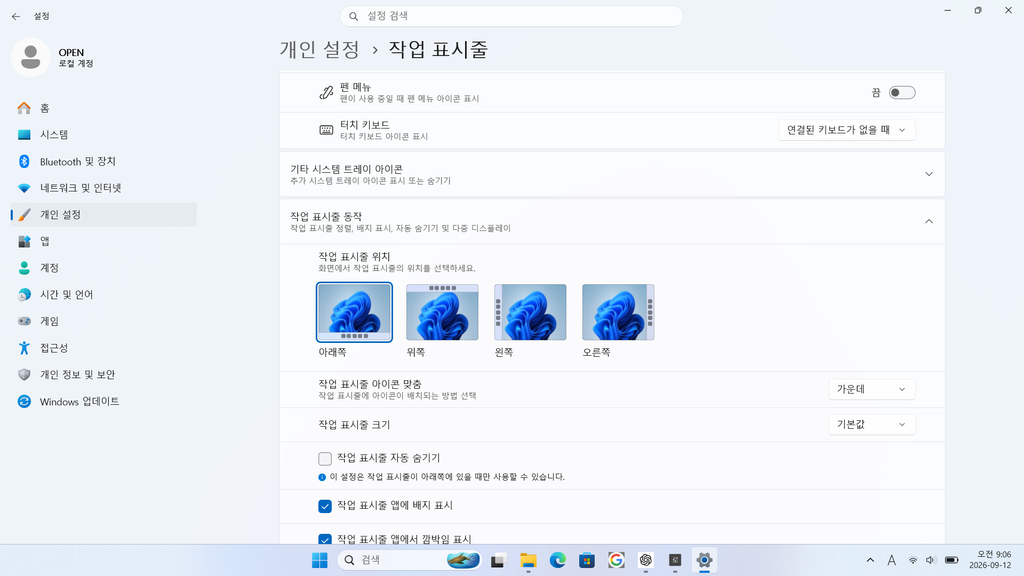Open 개인 정보 및 보안 settings
The image size is (1024, 576).
point(103,375)
